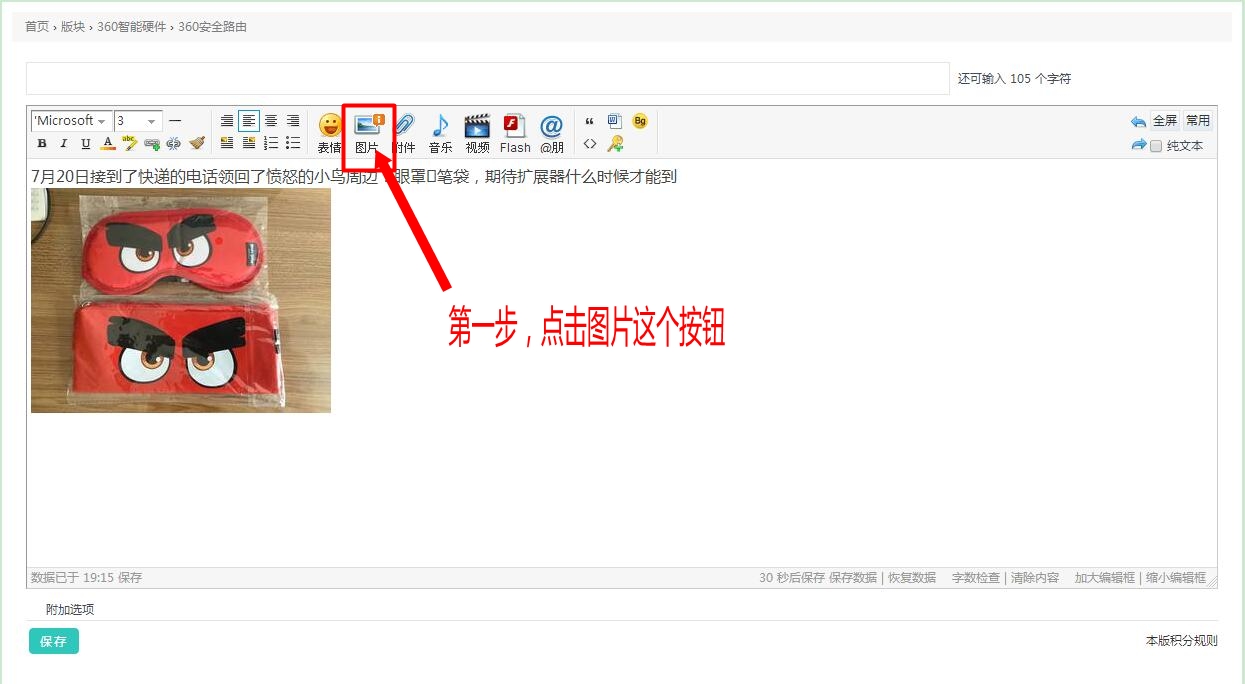The height and width of the screenshot is (684, 1245).
Task: Click the post title input field
Action: point(488,78)
